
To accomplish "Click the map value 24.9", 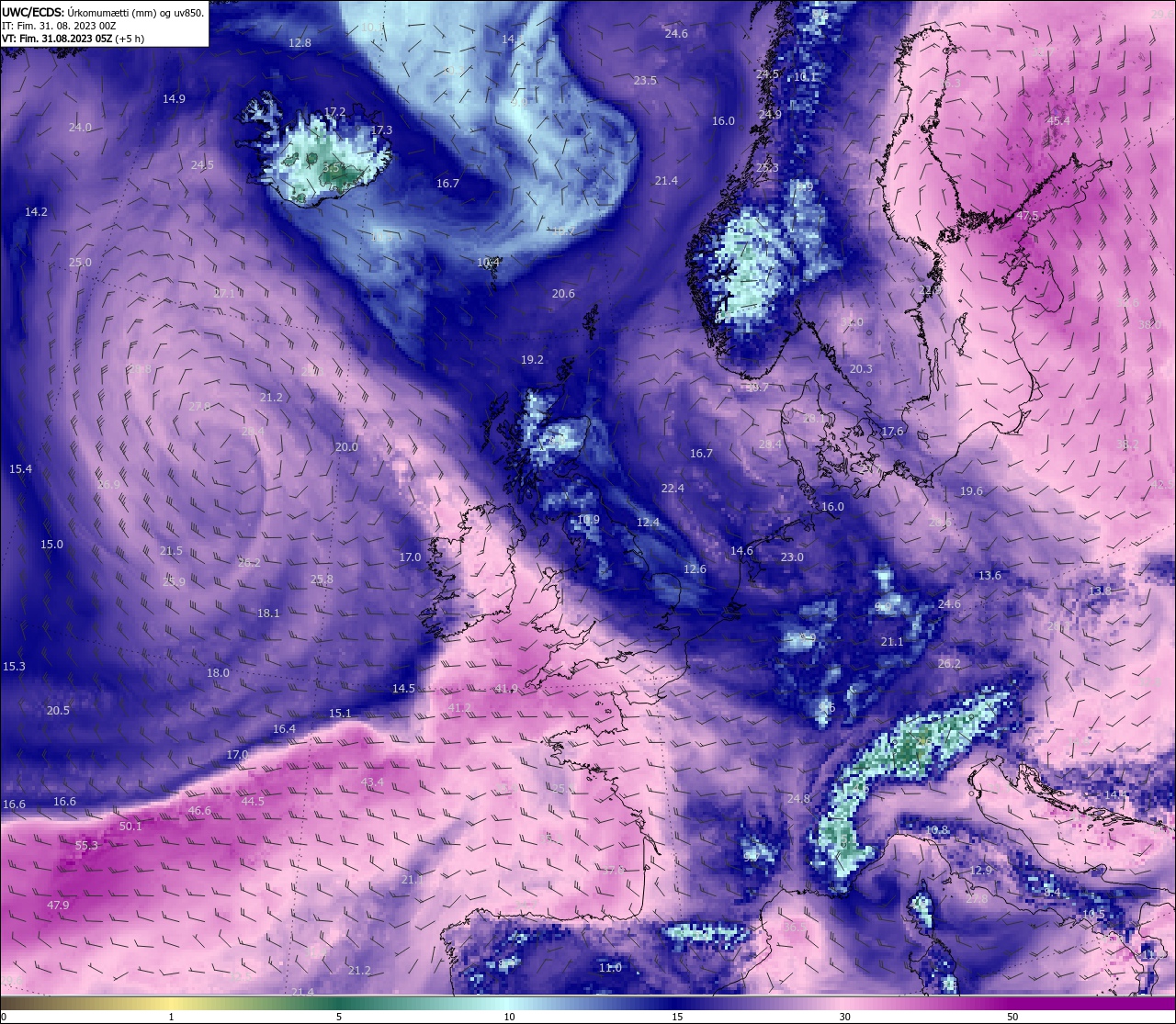I will coord(770,115).
